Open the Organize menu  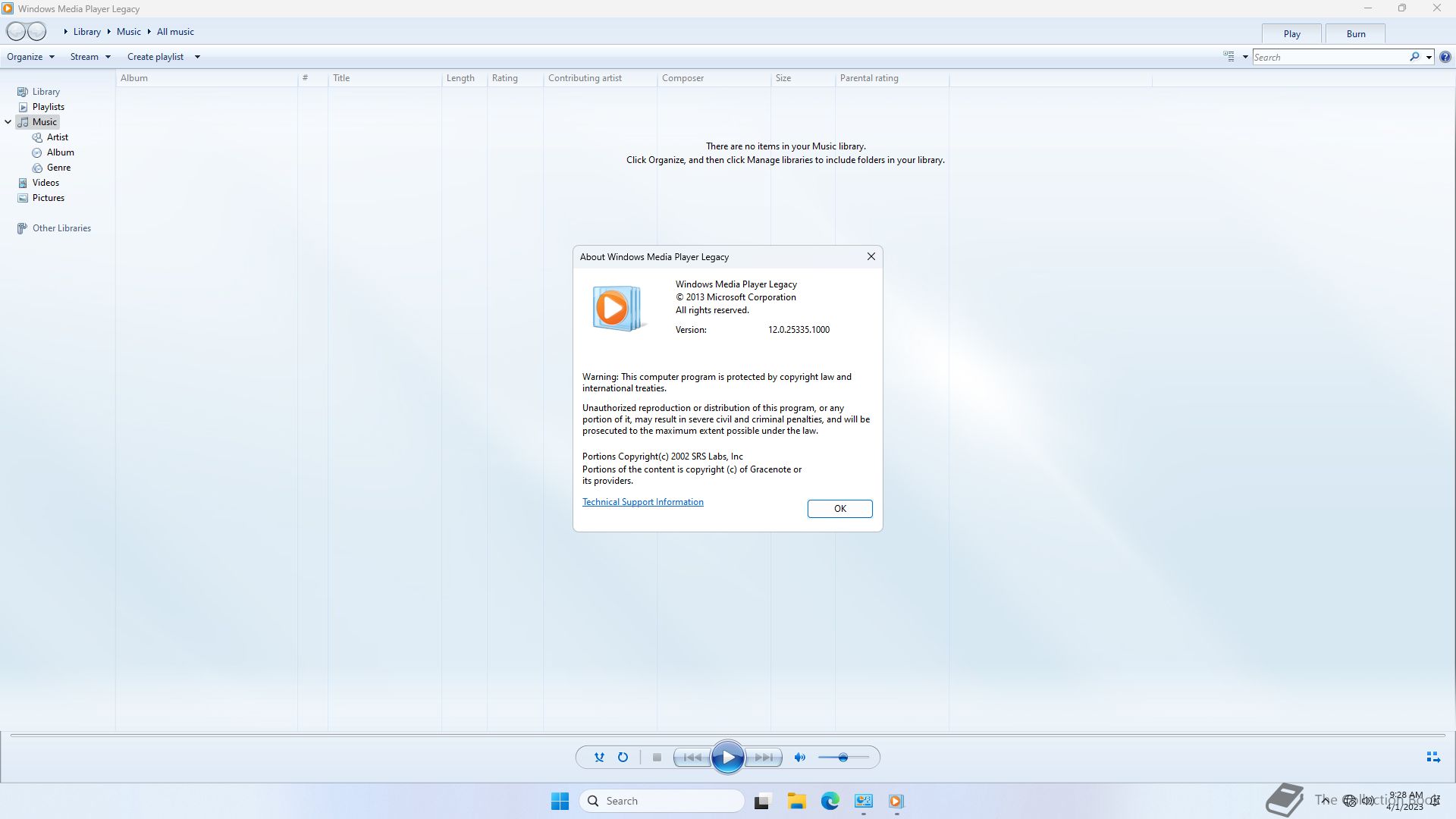30,57
